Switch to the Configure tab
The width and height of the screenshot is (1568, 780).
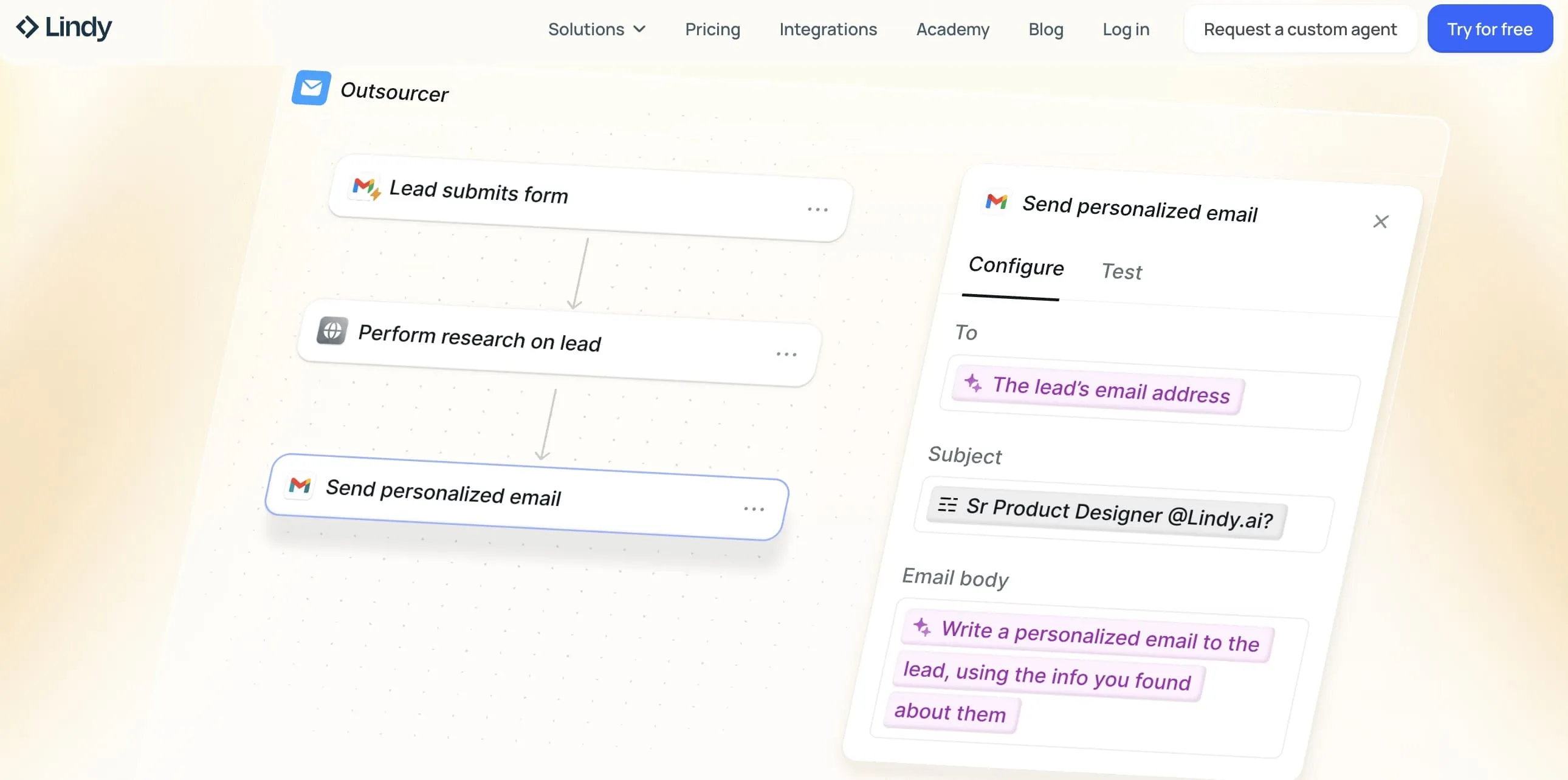[x=1016, y=267]
